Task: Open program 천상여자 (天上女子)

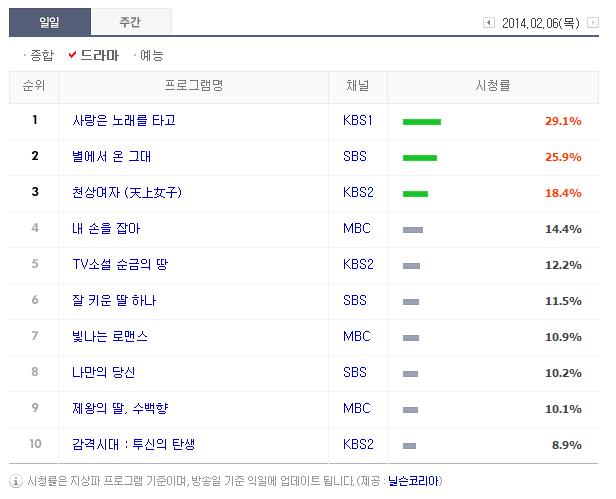Action: point(127,193)
